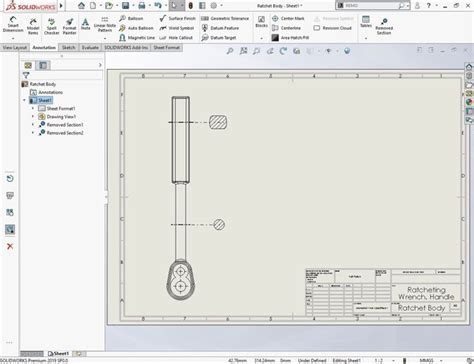Switch to the PropertyManager tab

coord(43,65)
